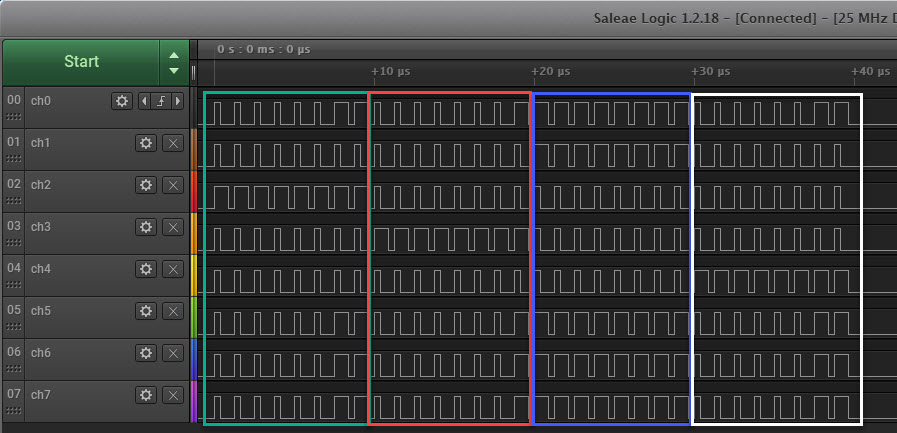Screen dimensions: 897x433
Task: Open ch1 channel settings gear
Action: [146, 143]
